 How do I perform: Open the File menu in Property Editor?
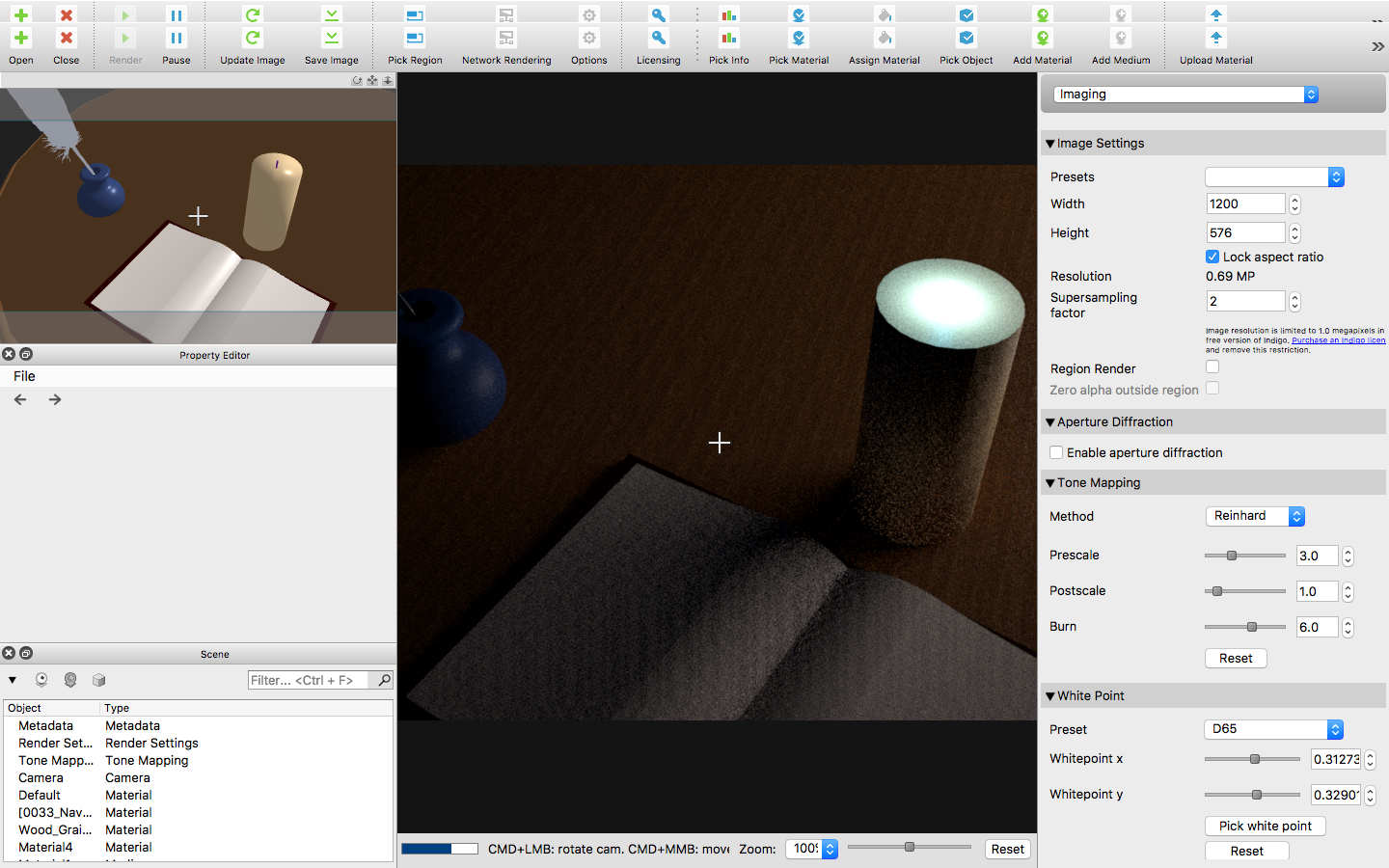(x=24, y=376)
